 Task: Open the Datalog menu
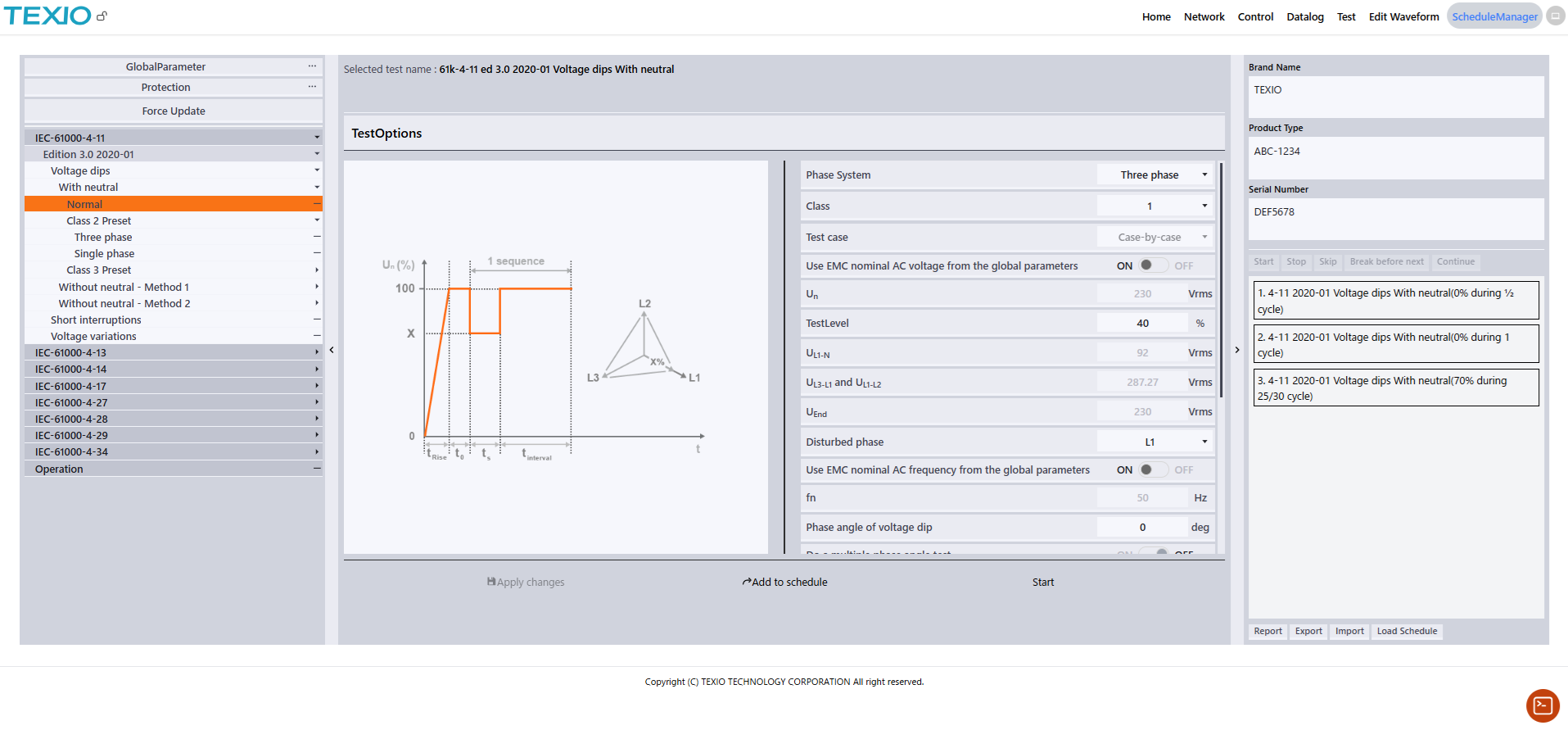[1304, 16]
